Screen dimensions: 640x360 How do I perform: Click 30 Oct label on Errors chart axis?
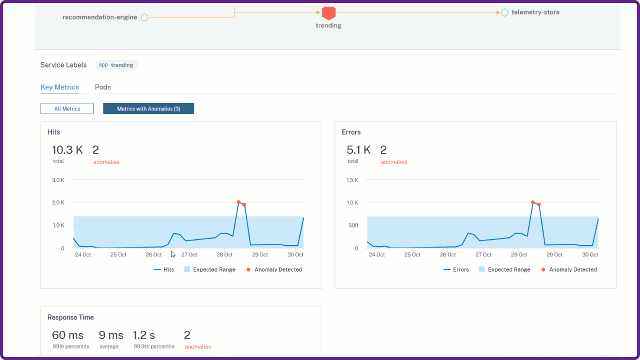590,255
